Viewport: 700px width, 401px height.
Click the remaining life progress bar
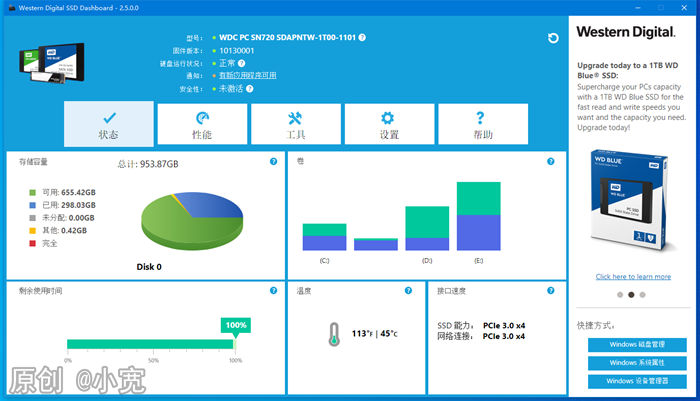[151, 344]
